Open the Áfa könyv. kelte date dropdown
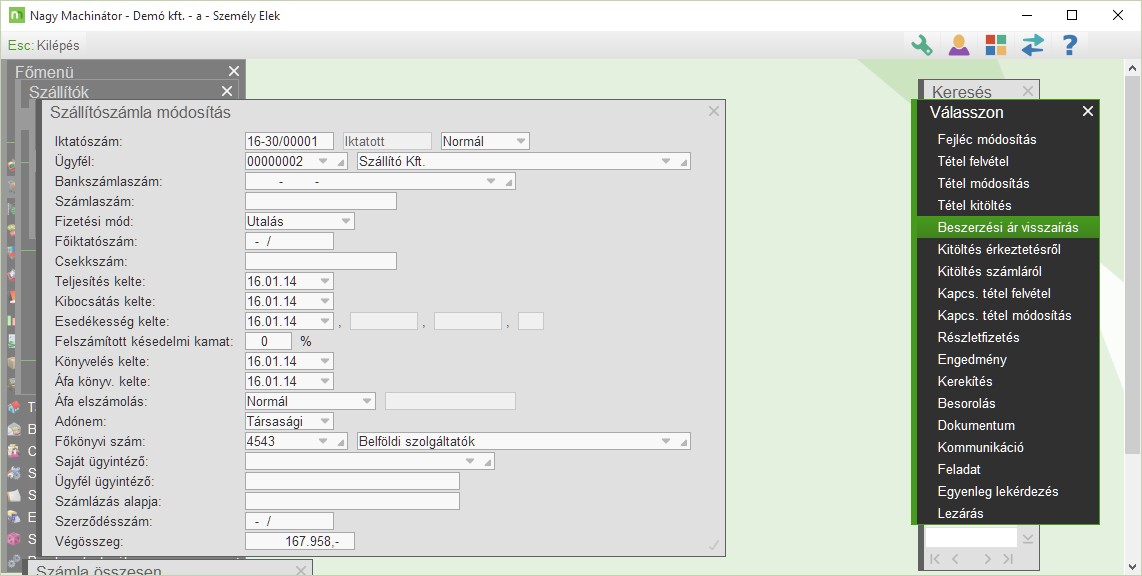 click(x=325, y=381)
